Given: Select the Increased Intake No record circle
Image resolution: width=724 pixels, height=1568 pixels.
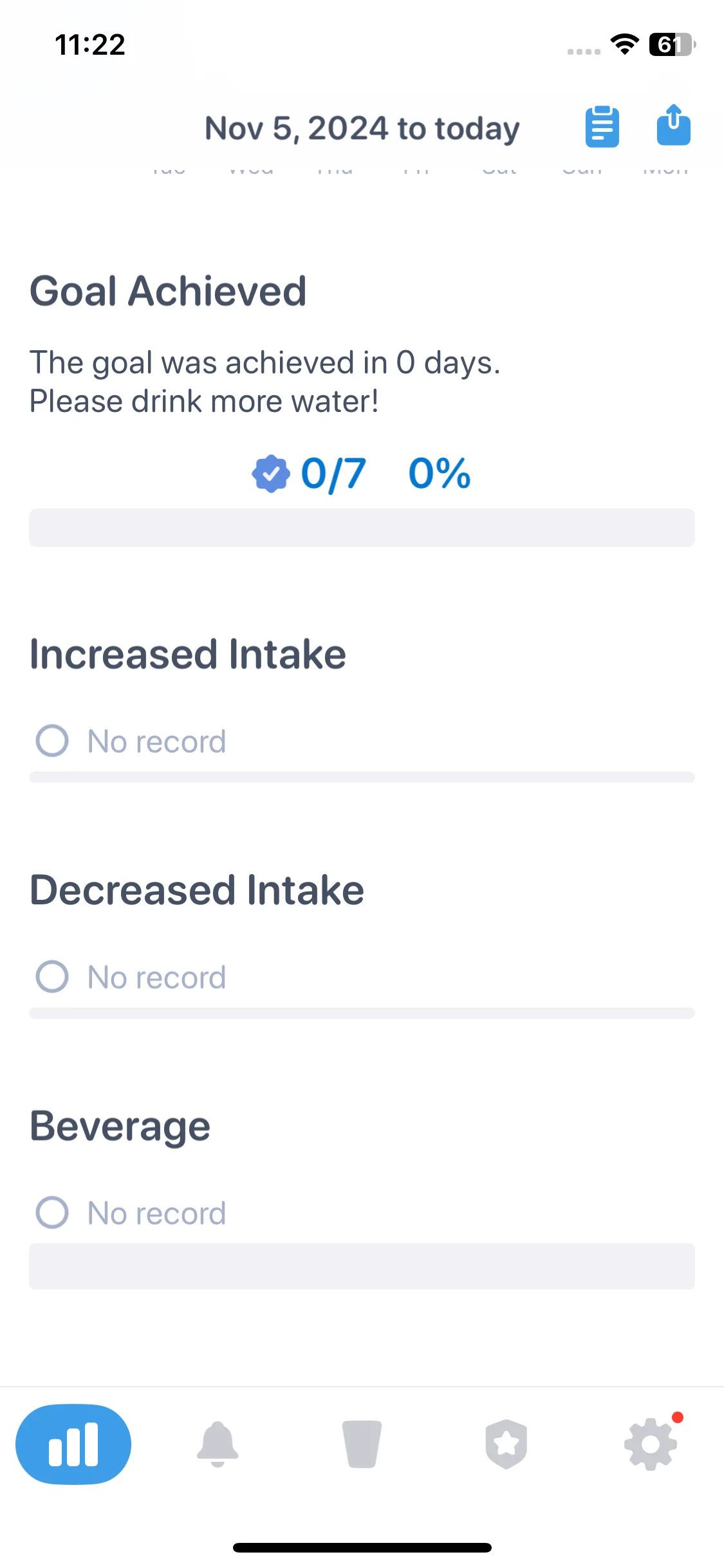Looking at the screenshot, I should (x=52, y=741).
